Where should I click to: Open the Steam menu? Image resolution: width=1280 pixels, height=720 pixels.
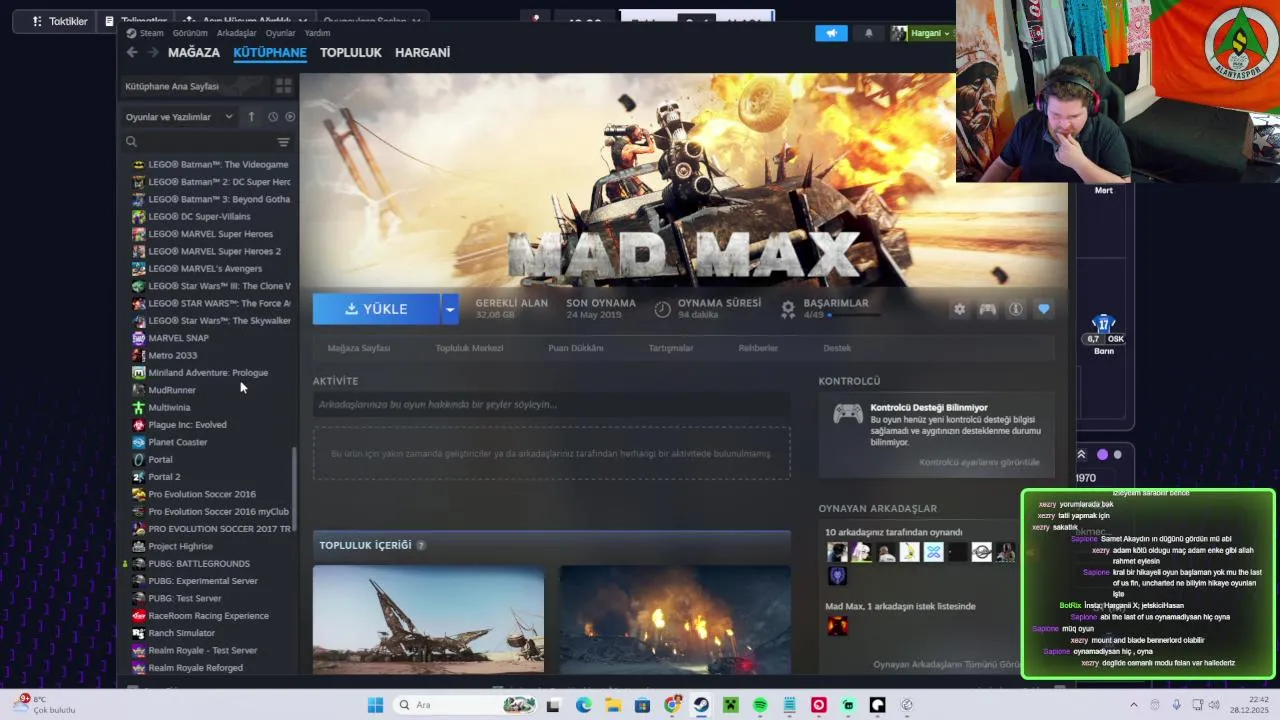tap(146, 33)
